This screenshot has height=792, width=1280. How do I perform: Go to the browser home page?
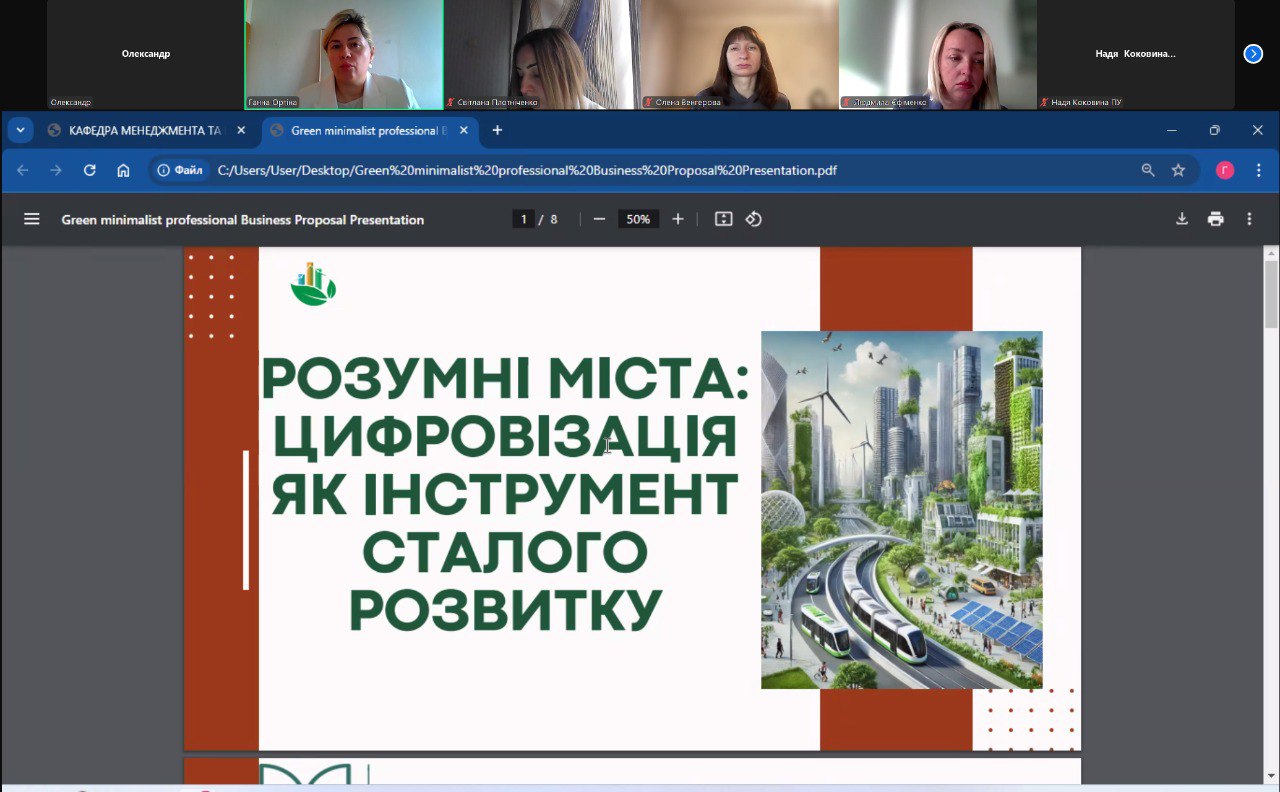point(123,170)
